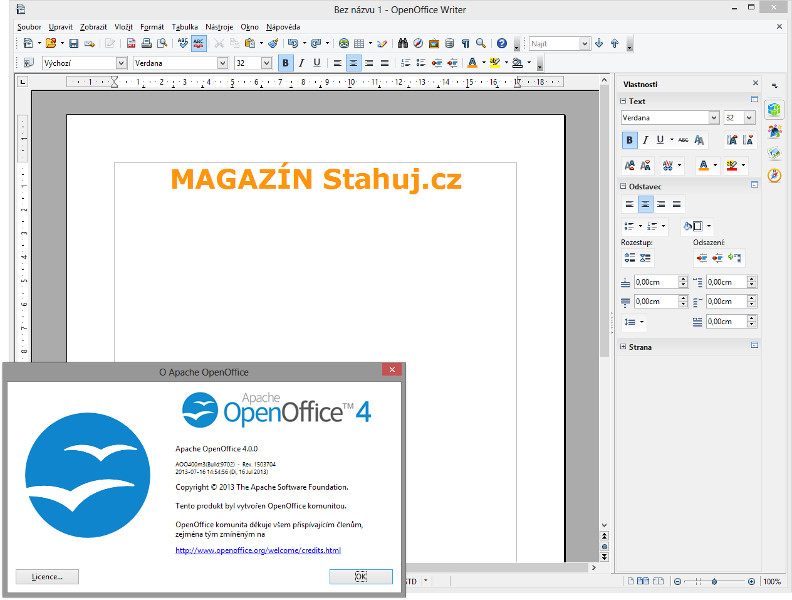The height and width of the screenshot is (600, 792).
Task: Run spelling and grammar check icon
Action: click(183, 43)
